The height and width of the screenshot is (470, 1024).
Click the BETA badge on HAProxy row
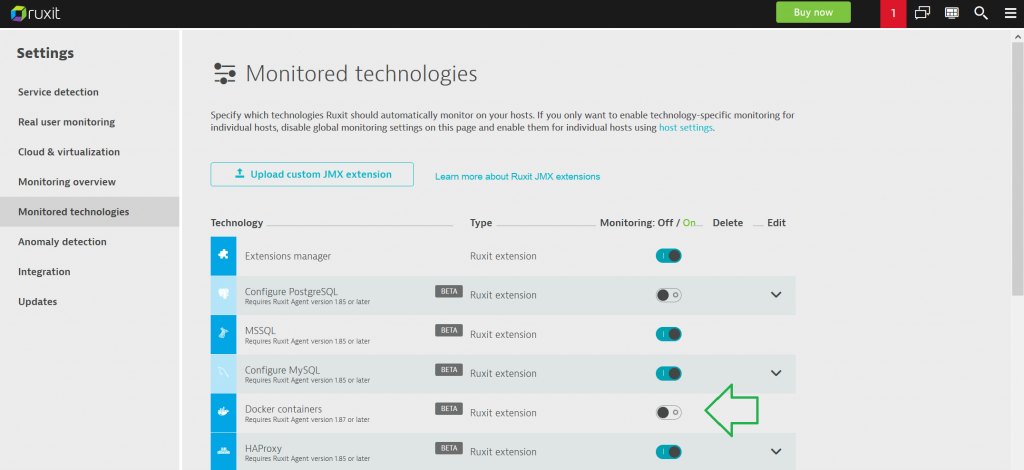449,448
